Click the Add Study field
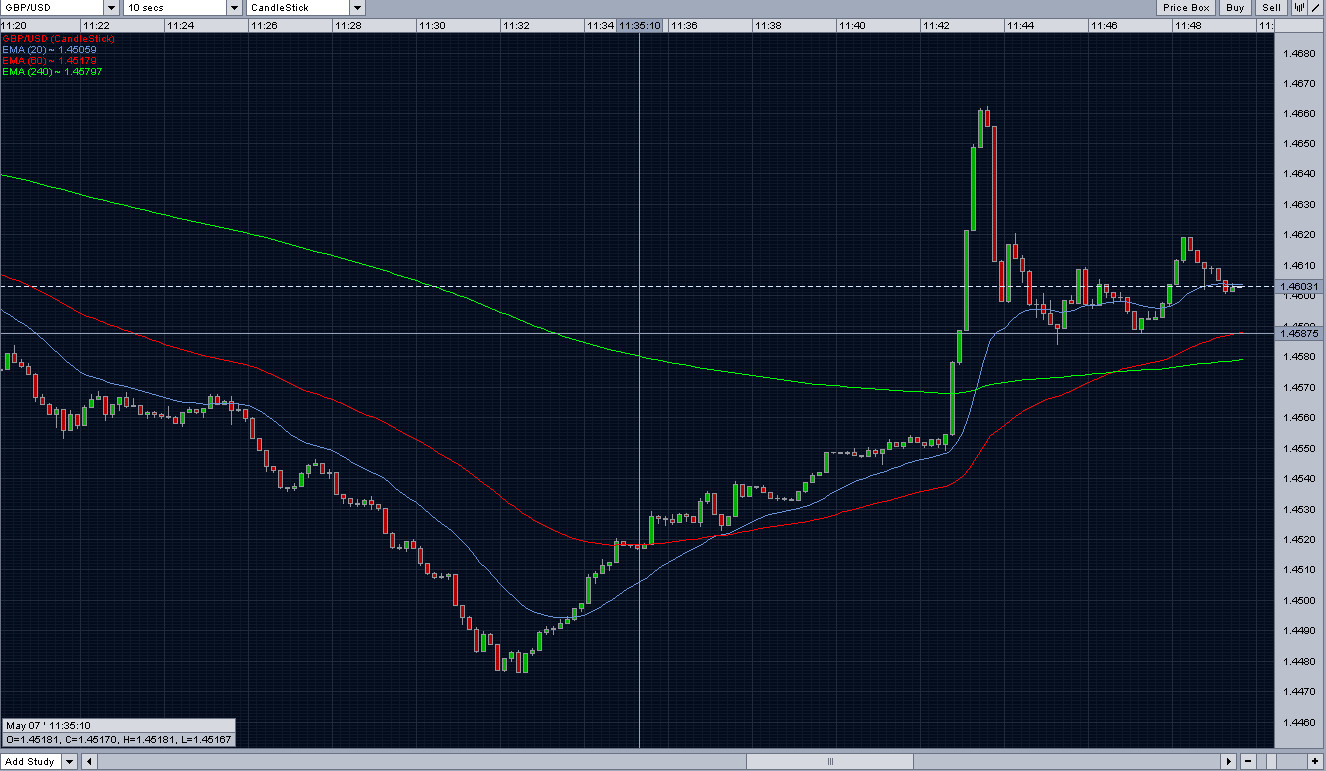The width and height of the screenshot is (1326, 771). click(x=30, y=762)
